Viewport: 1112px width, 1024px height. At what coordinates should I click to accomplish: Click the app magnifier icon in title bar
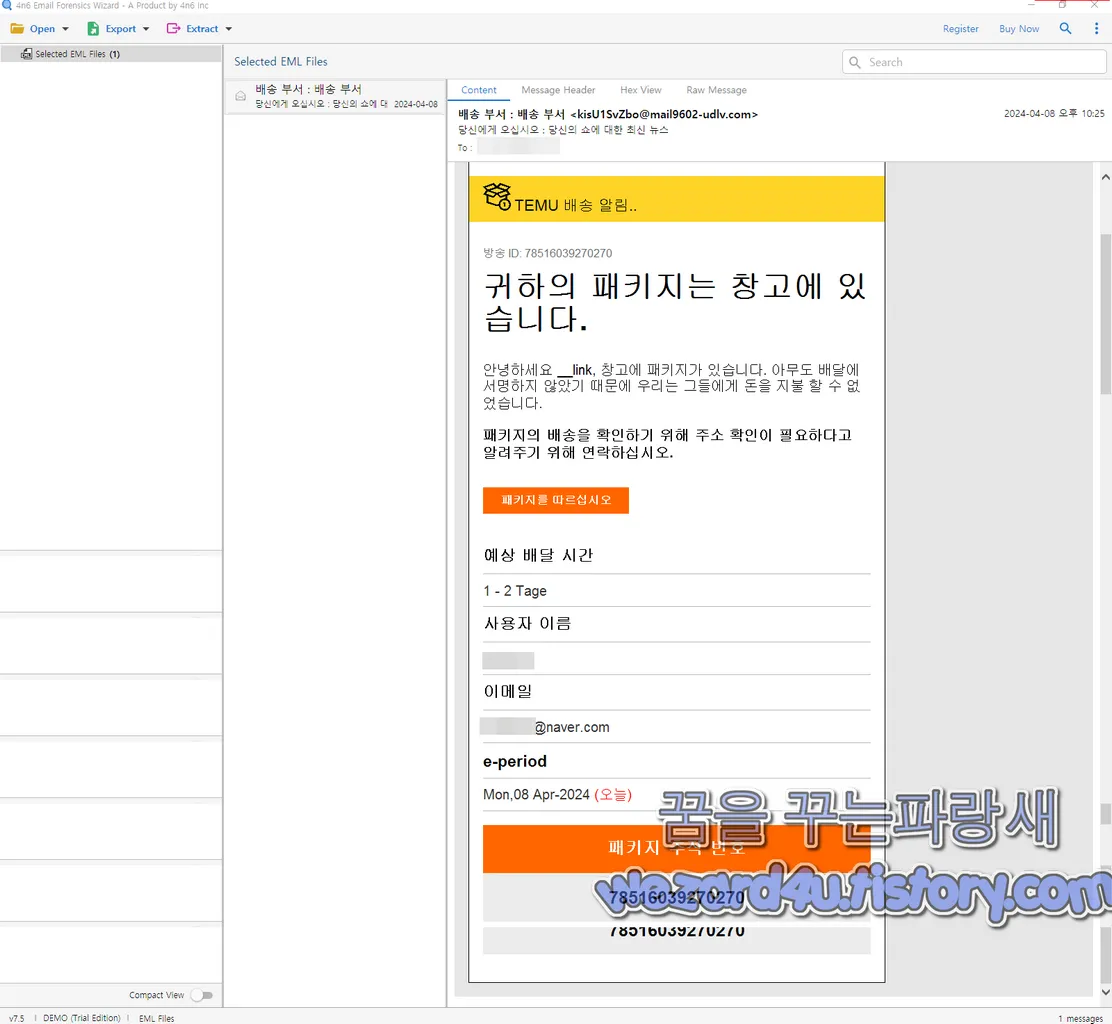(x=6, y=5)
